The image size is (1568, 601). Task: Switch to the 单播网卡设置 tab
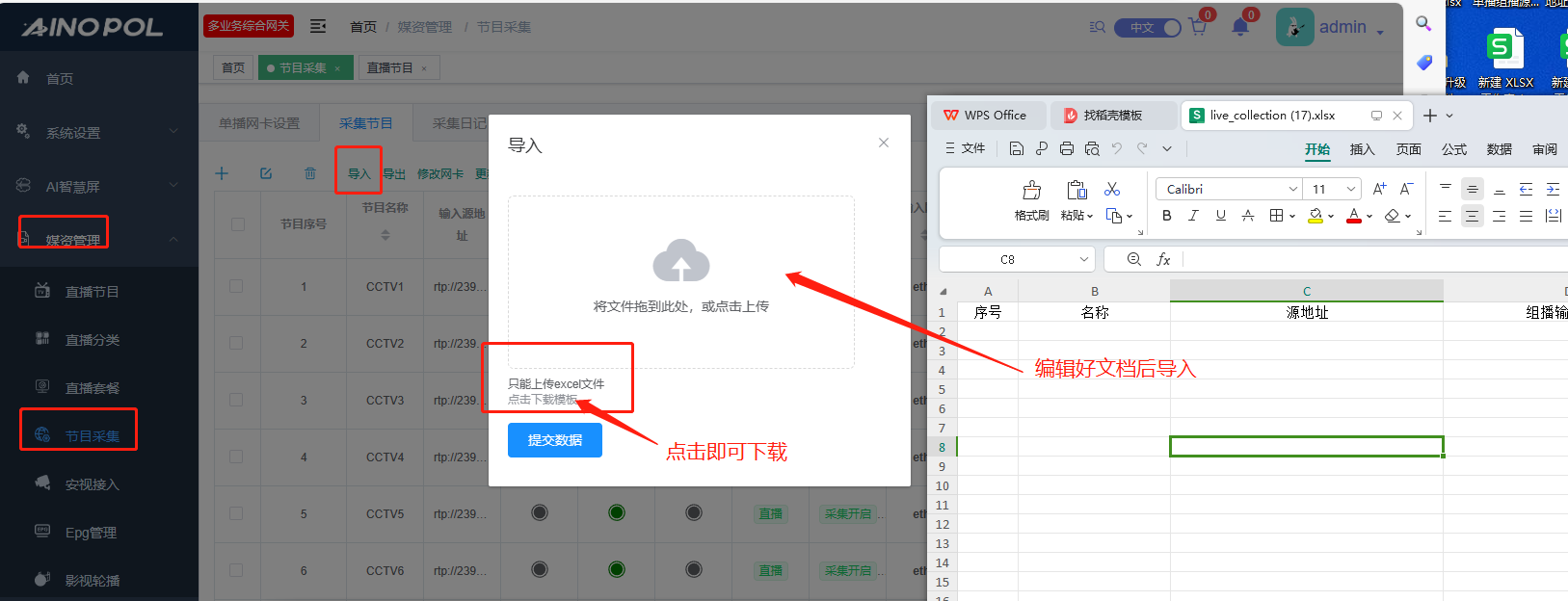[x=259, y=123]
